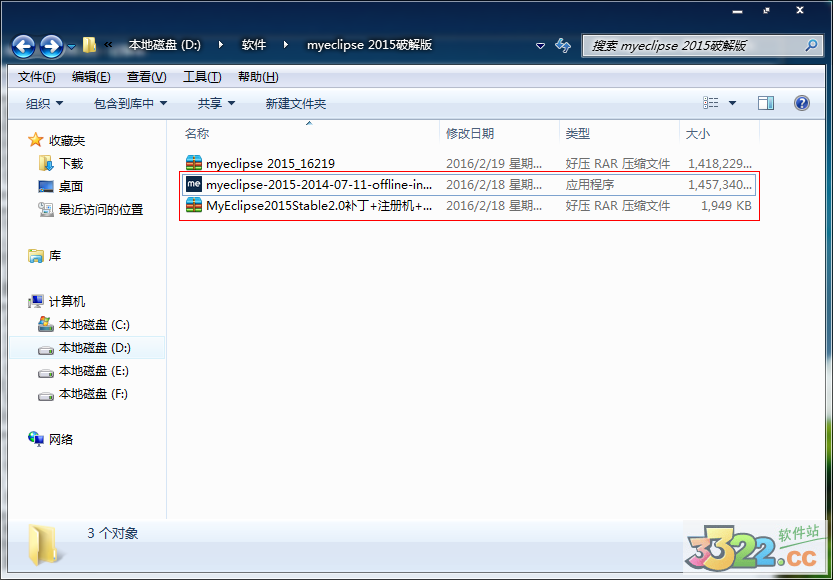The height and width of the screenshot is (580, 833).
Task: Open recent locations dropdown beside Forward arrow
Action: pos(72,47)
